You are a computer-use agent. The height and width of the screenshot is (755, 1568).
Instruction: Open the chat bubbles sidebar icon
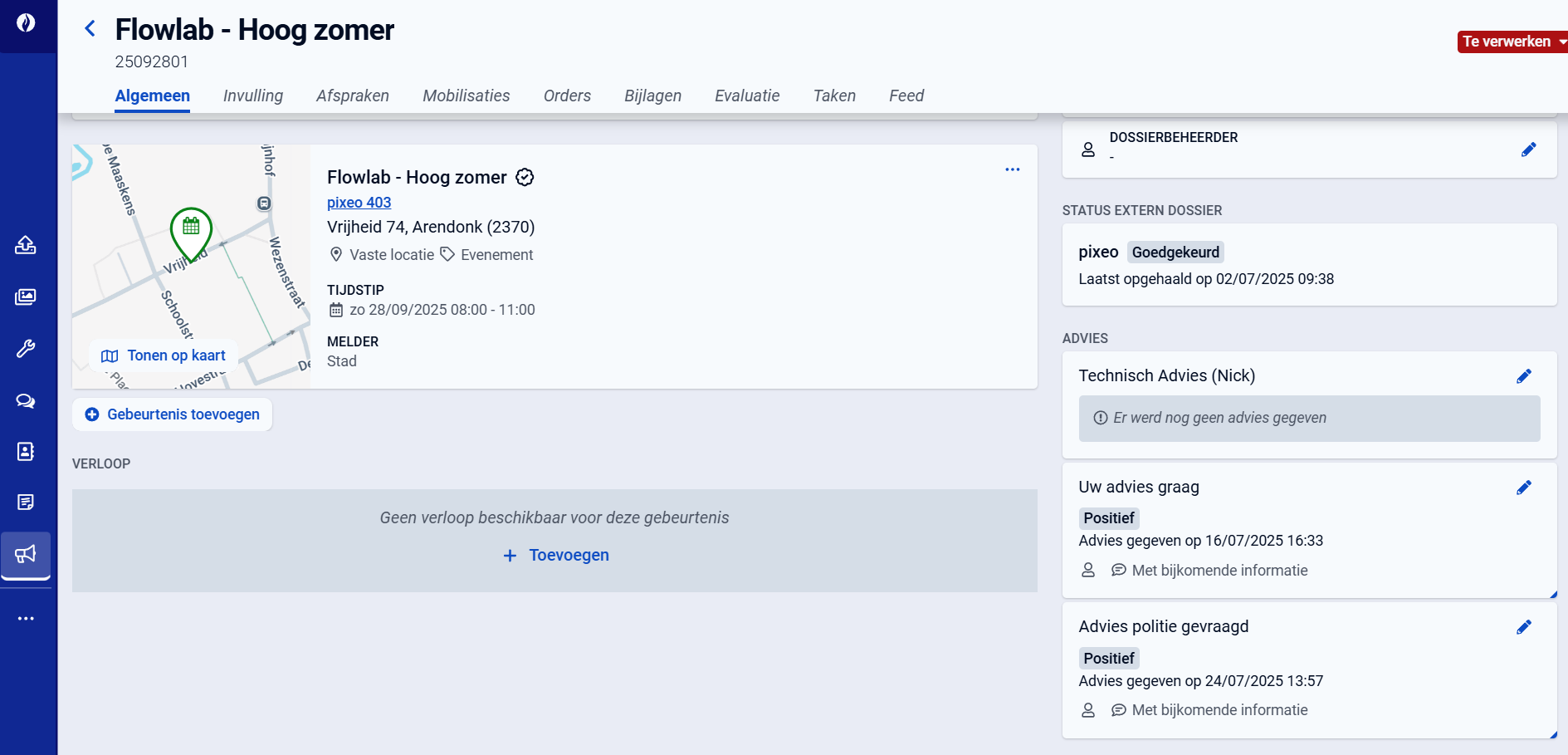click(x=26, y=401)
